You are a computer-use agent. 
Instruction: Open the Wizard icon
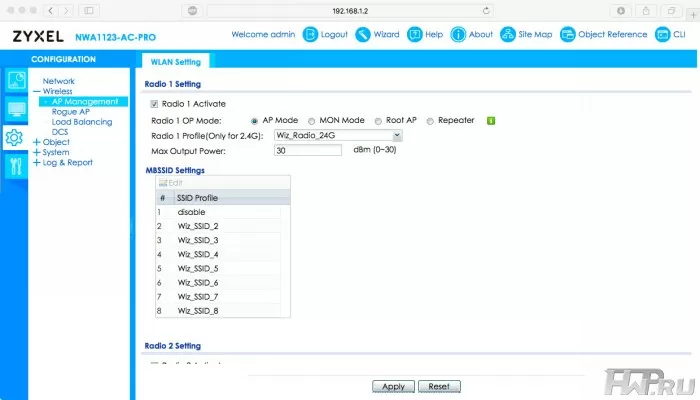pyautogui.click(x=362, y=34)
